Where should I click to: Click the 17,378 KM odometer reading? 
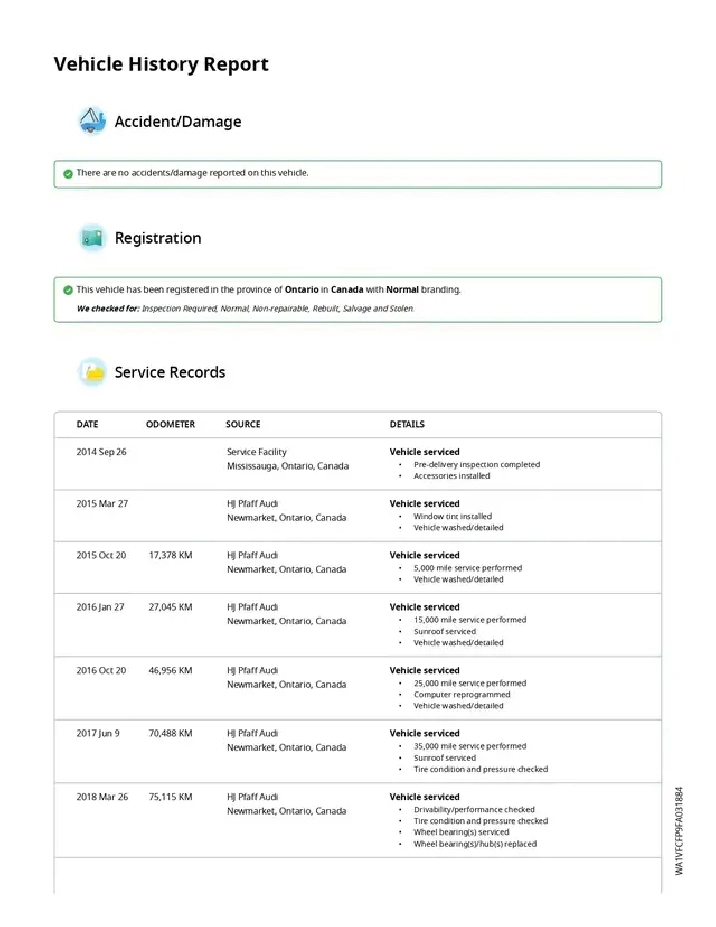(x=170, y=555)
